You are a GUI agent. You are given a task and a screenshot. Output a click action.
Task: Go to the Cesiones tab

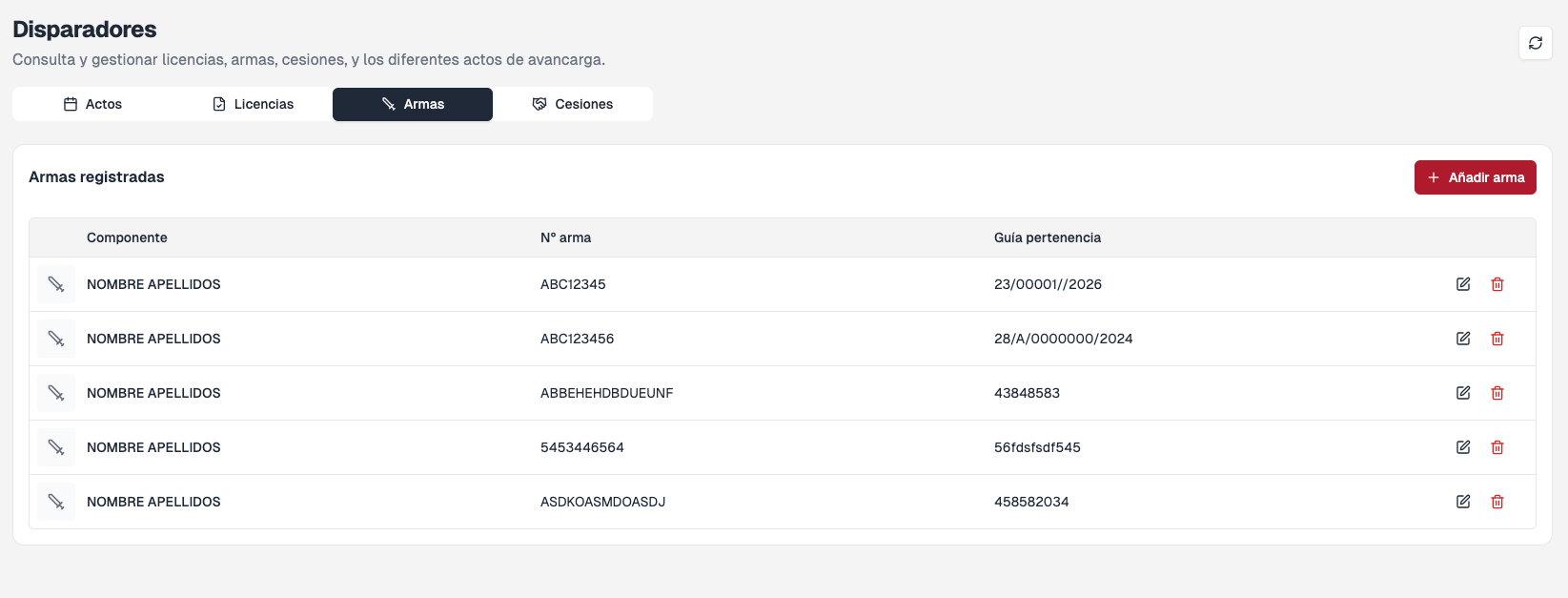coord(573,104)
